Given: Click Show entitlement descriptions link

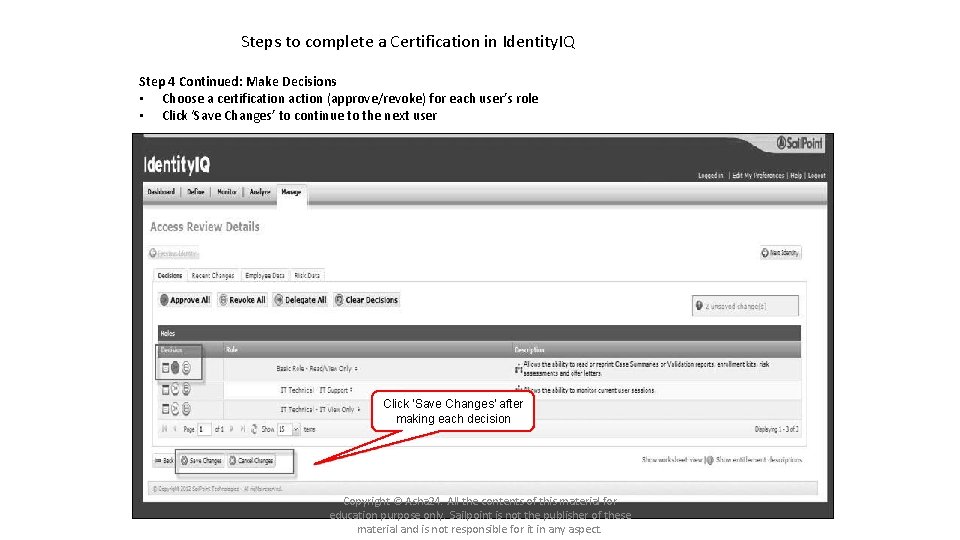Looking at the screenshot, I should tap(759, 460).
